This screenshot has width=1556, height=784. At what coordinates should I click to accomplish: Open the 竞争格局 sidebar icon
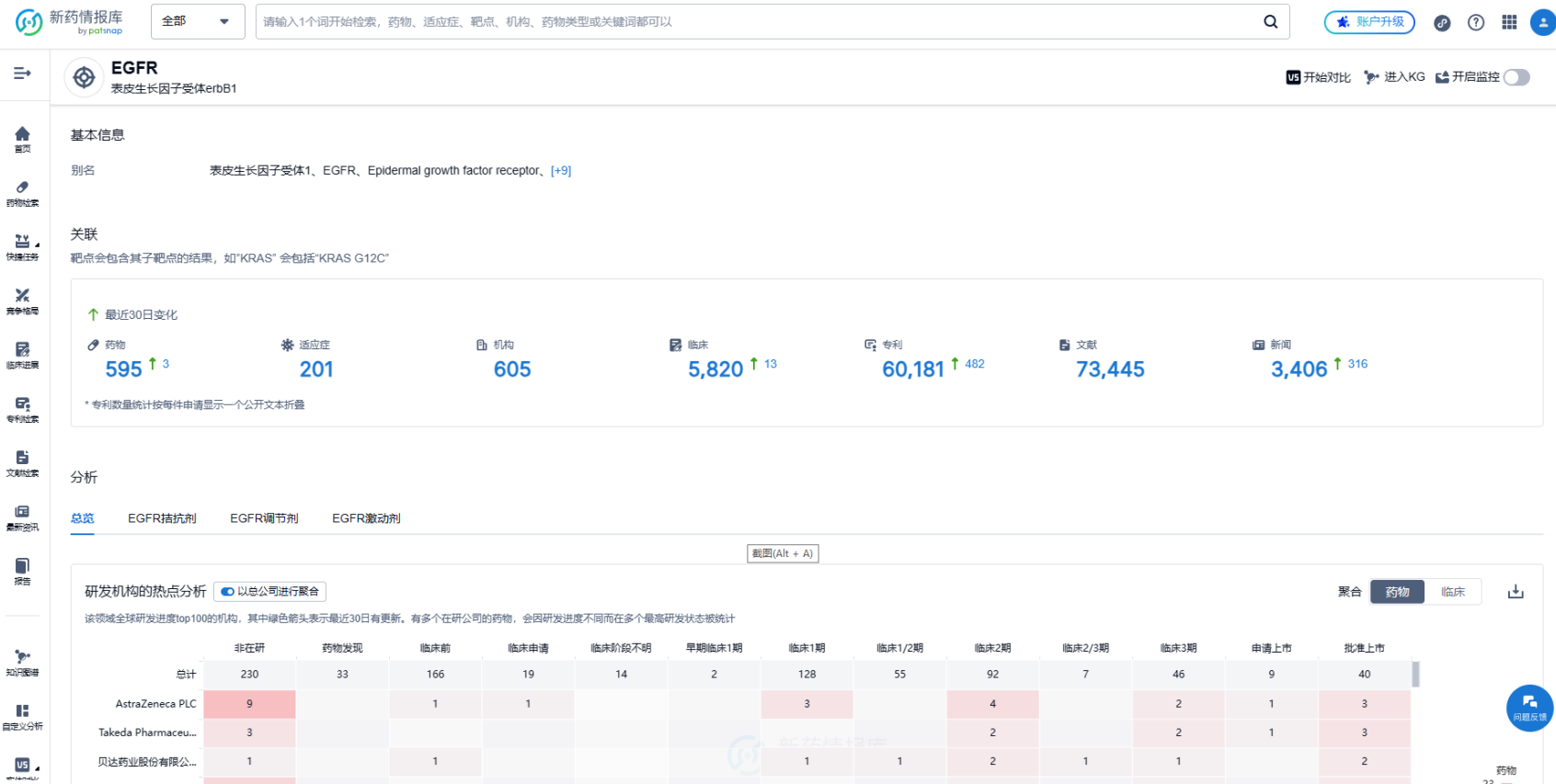[x=22, y=301]
